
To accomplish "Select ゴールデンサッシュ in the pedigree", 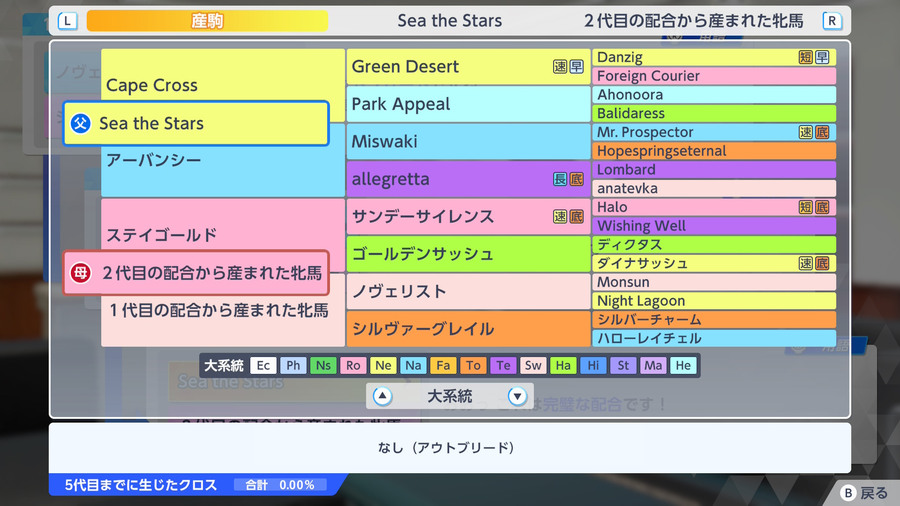I will 468,254.
